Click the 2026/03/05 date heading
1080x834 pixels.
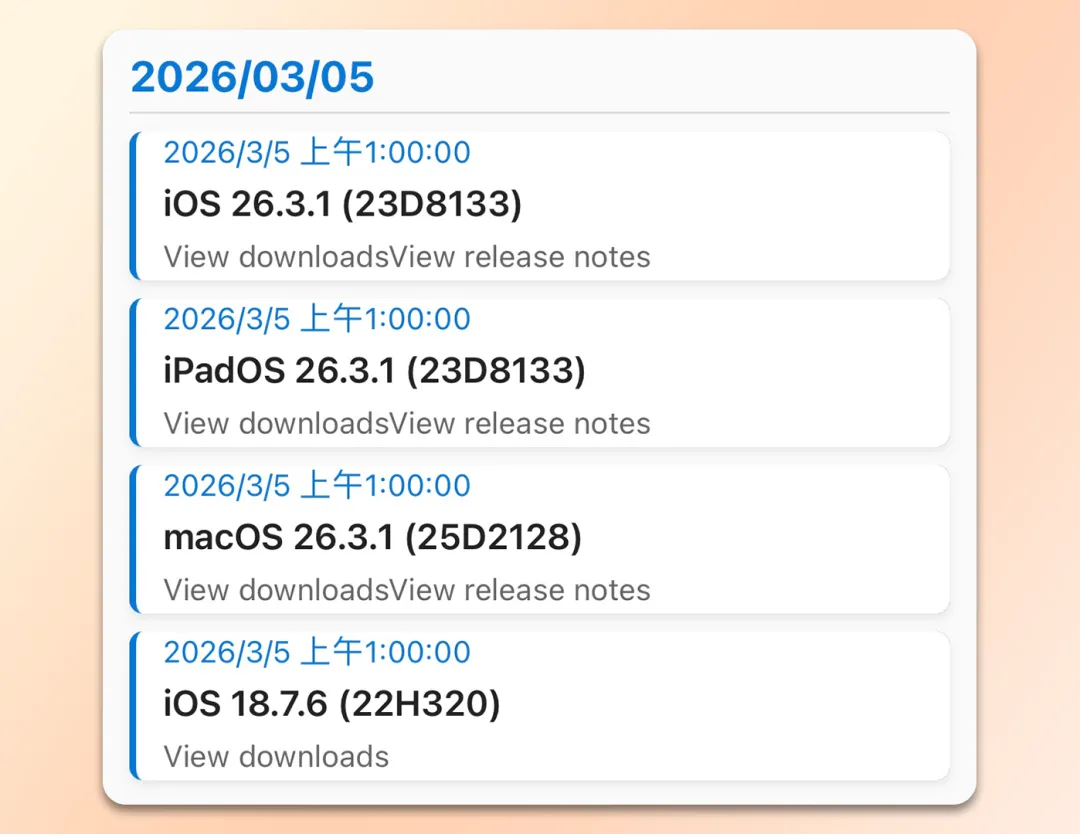[x=252, y=78]
